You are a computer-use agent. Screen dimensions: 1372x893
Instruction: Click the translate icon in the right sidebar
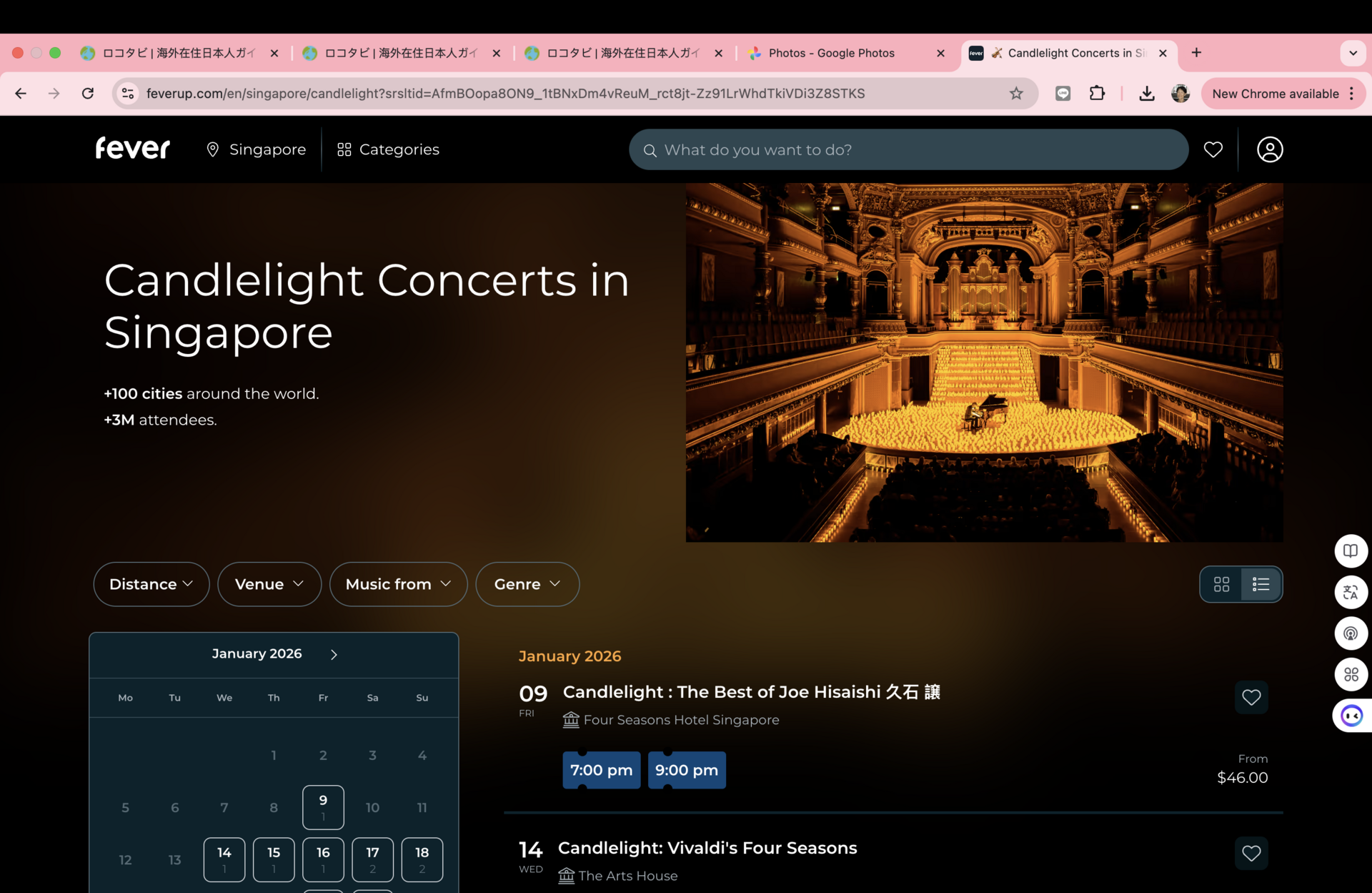coord(1351,592)
